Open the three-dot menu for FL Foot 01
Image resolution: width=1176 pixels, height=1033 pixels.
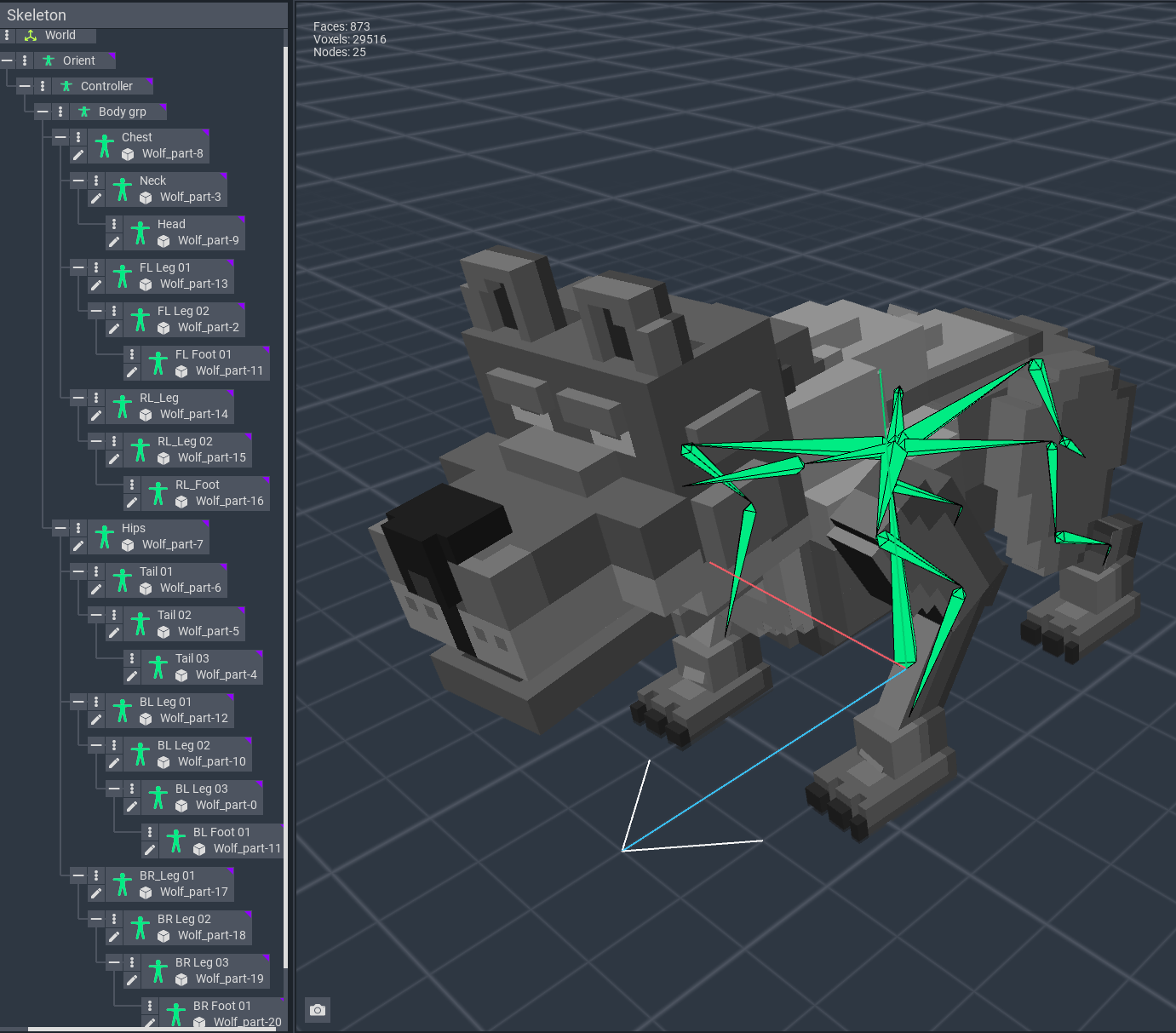(x=132, y=354)
